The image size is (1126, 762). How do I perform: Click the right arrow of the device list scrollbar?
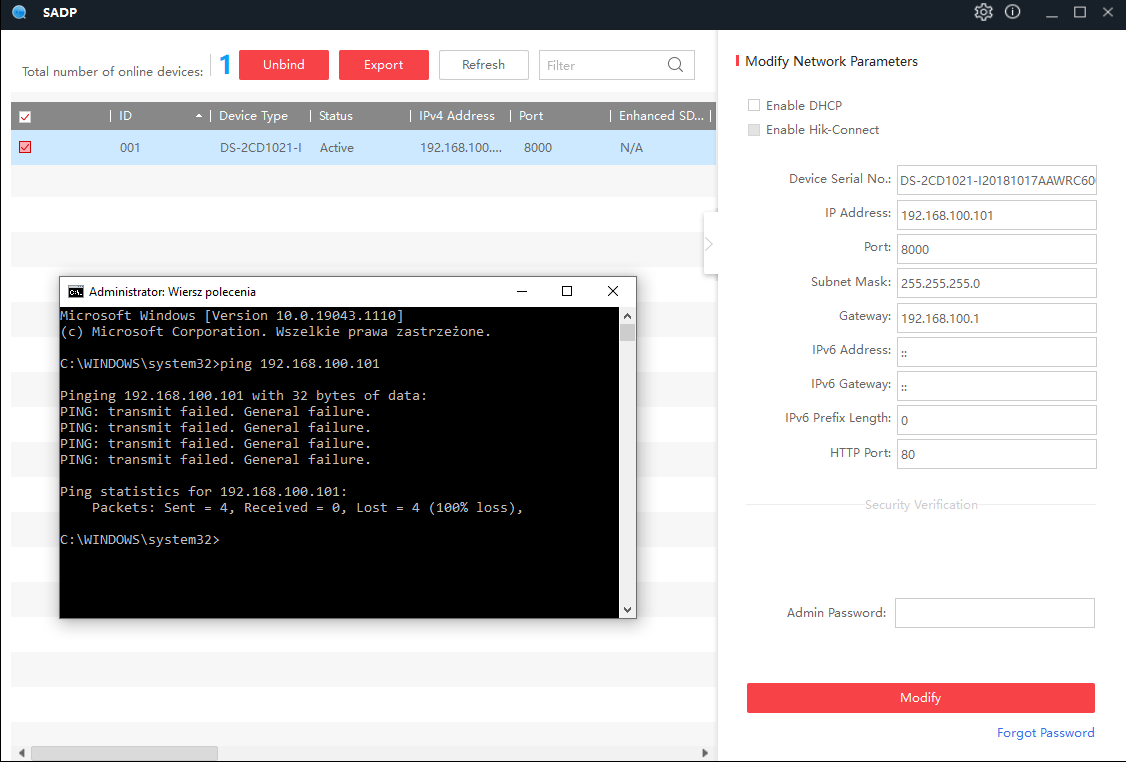click(702, 753)
